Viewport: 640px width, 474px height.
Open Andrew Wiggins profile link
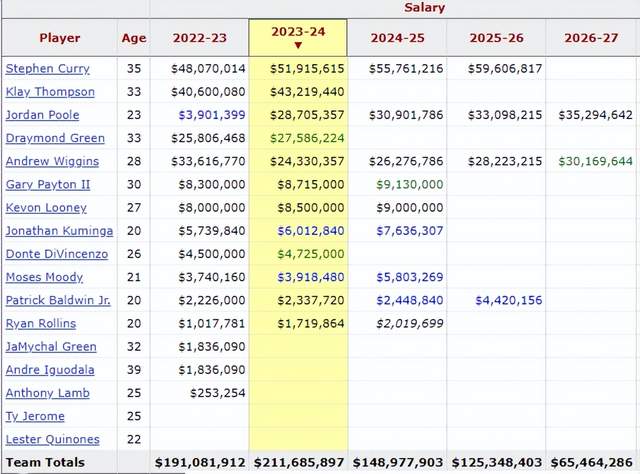[53, 161]
